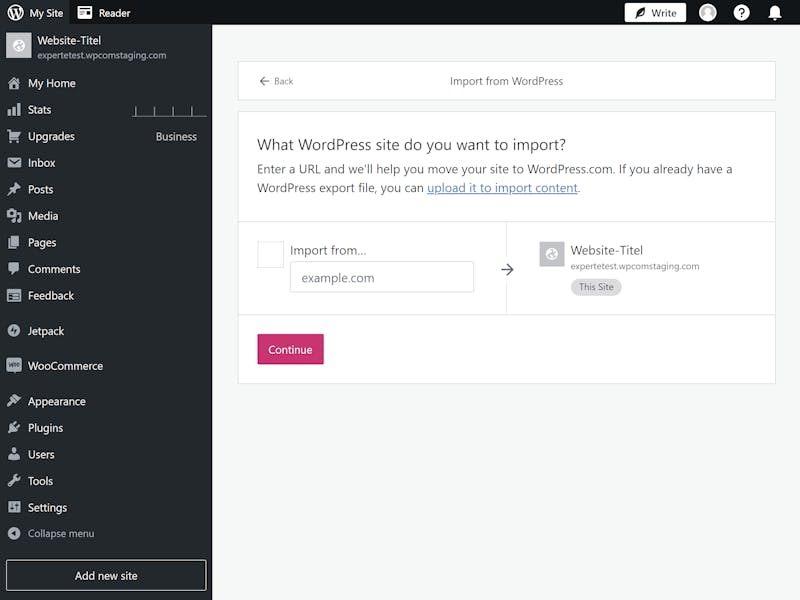800x600 pixels.
Task: Open Feedback menu item
Action: click(51, 295)
